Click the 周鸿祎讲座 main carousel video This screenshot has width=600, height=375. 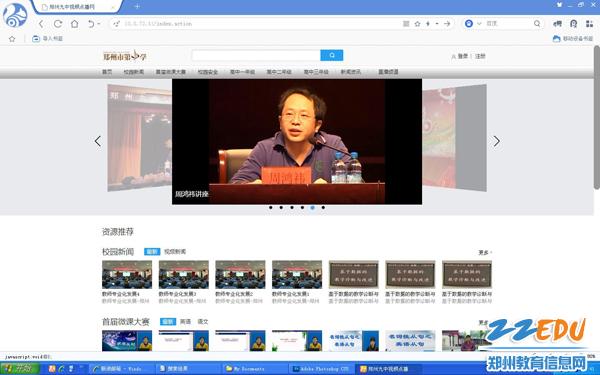(x=297, y=142)
